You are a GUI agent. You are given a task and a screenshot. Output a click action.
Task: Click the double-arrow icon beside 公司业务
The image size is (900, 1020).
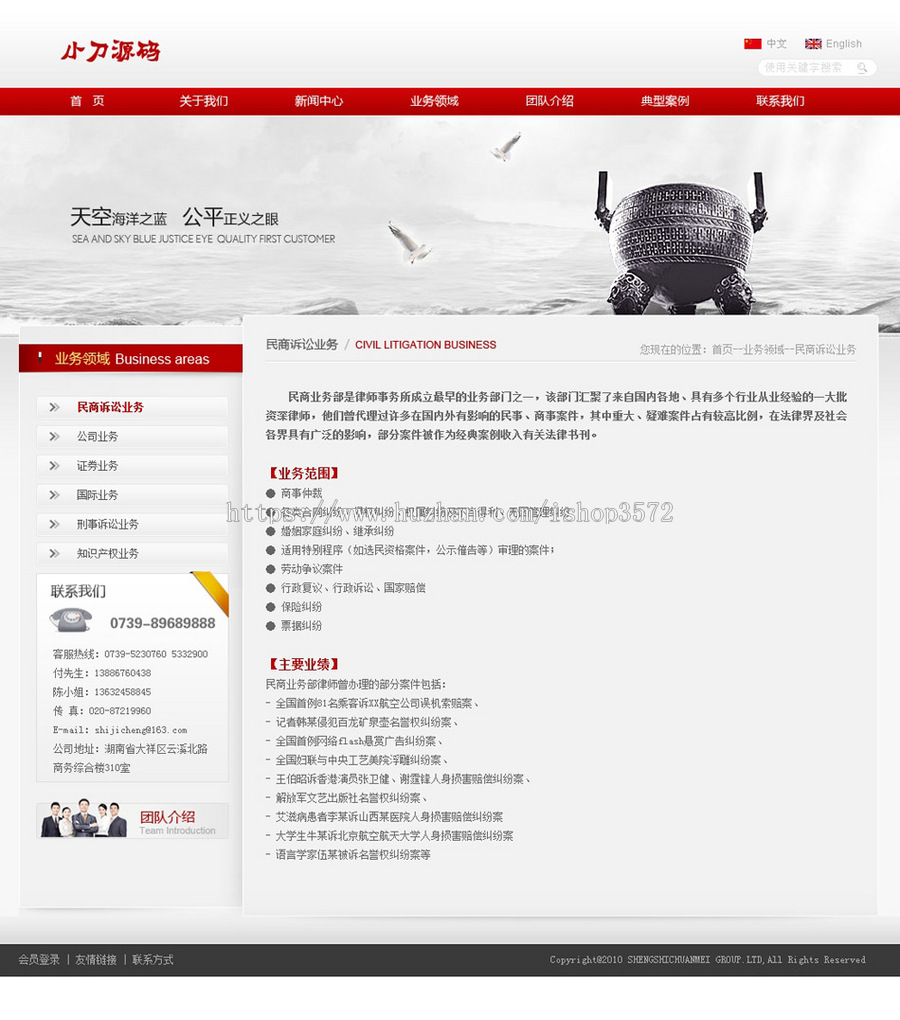56,436
